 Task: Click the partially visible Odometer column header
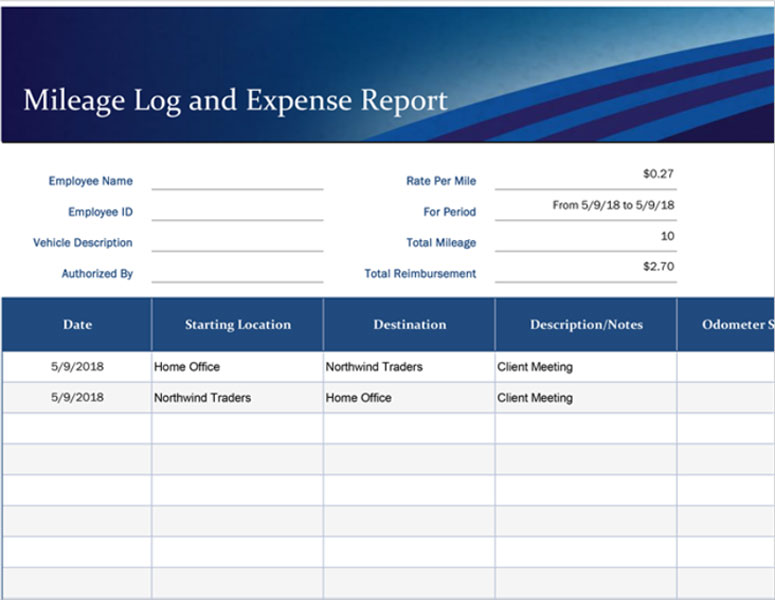click(737, 324)
